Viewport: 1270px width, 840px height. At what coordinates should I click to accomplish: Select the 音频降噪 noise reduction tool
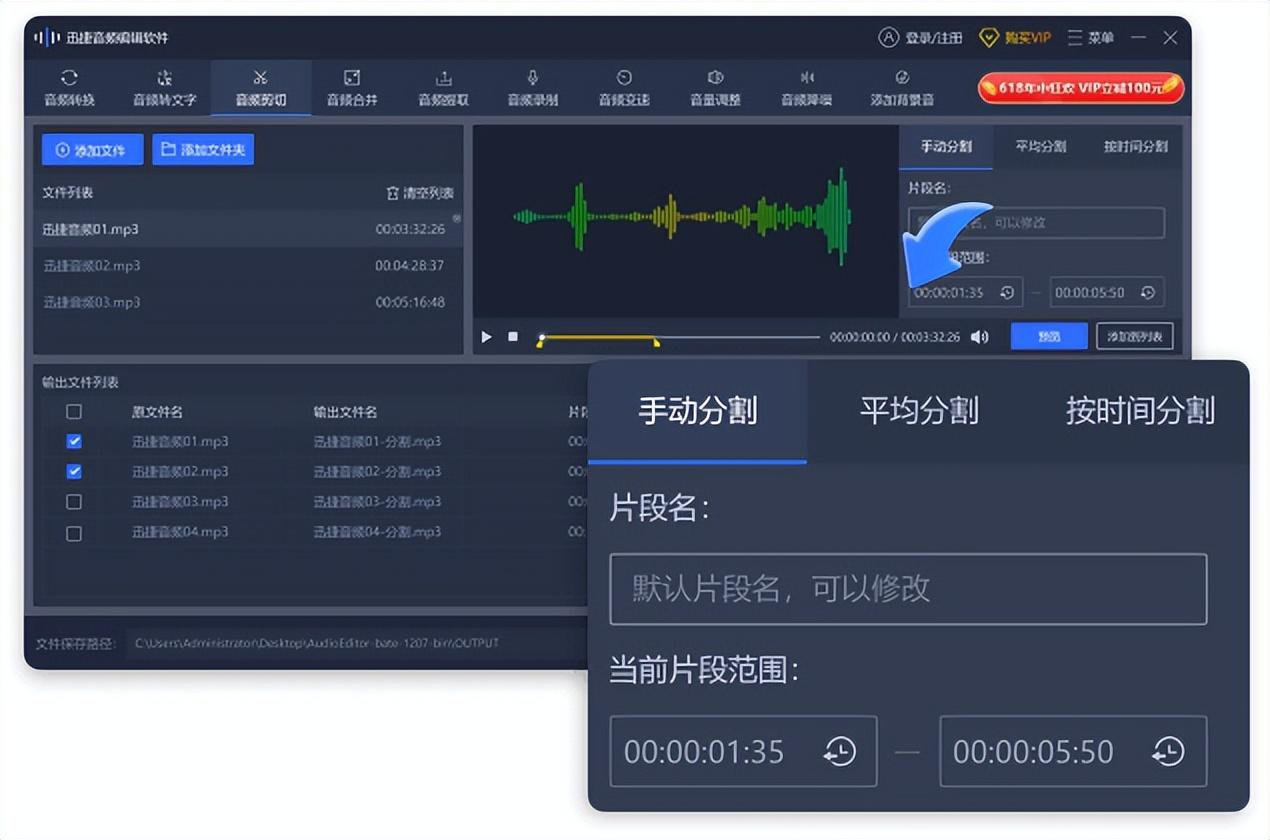(806, 88)
